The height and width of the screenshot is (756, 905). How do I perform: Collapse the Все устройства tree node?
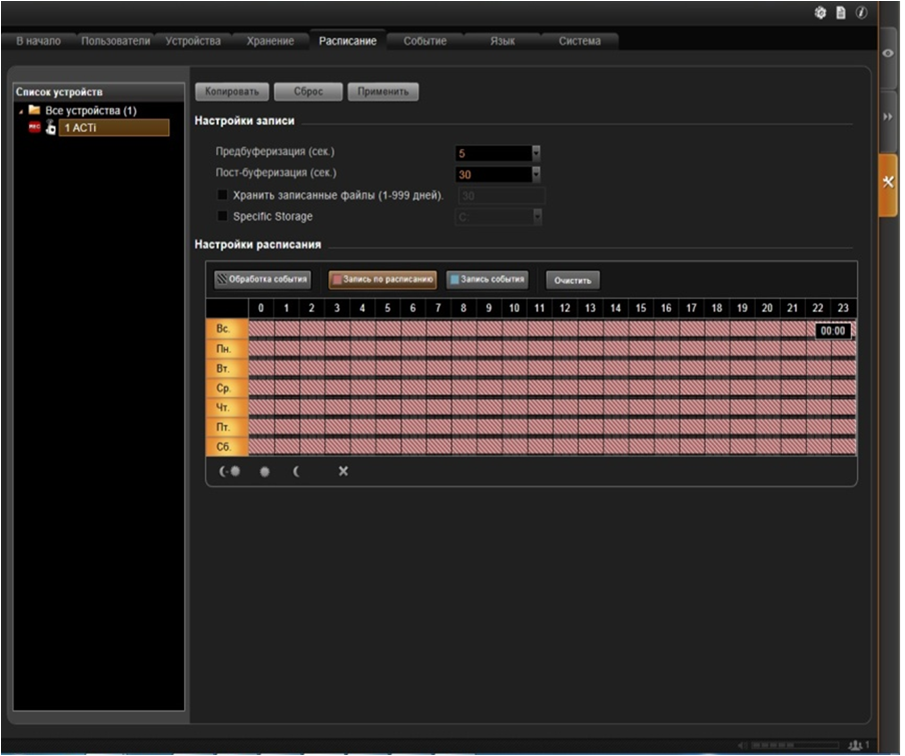pyautogui.click(x=21, y=111)
